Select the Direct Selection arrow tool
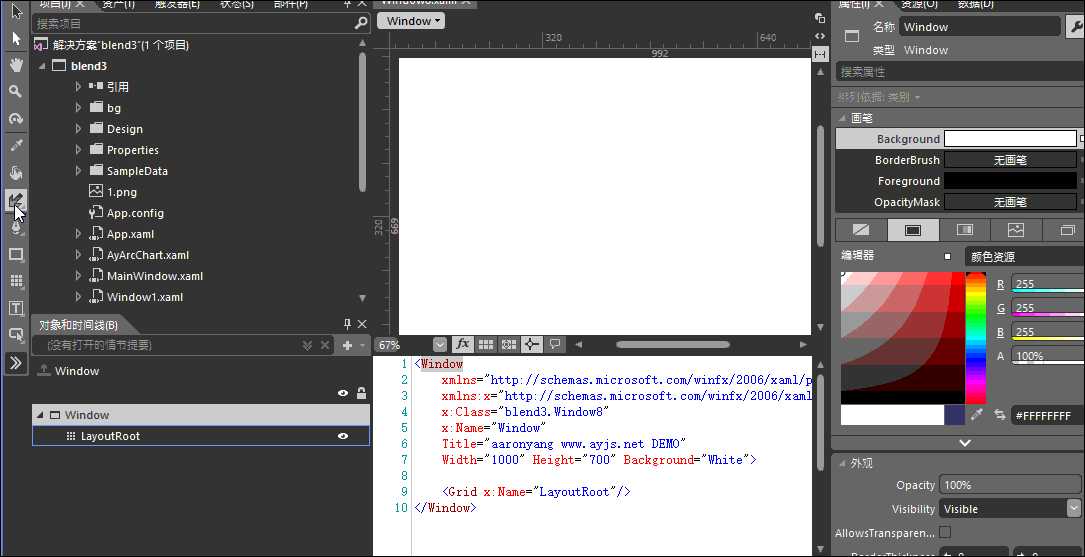The image size is (1085, 557). coord(17,38)
